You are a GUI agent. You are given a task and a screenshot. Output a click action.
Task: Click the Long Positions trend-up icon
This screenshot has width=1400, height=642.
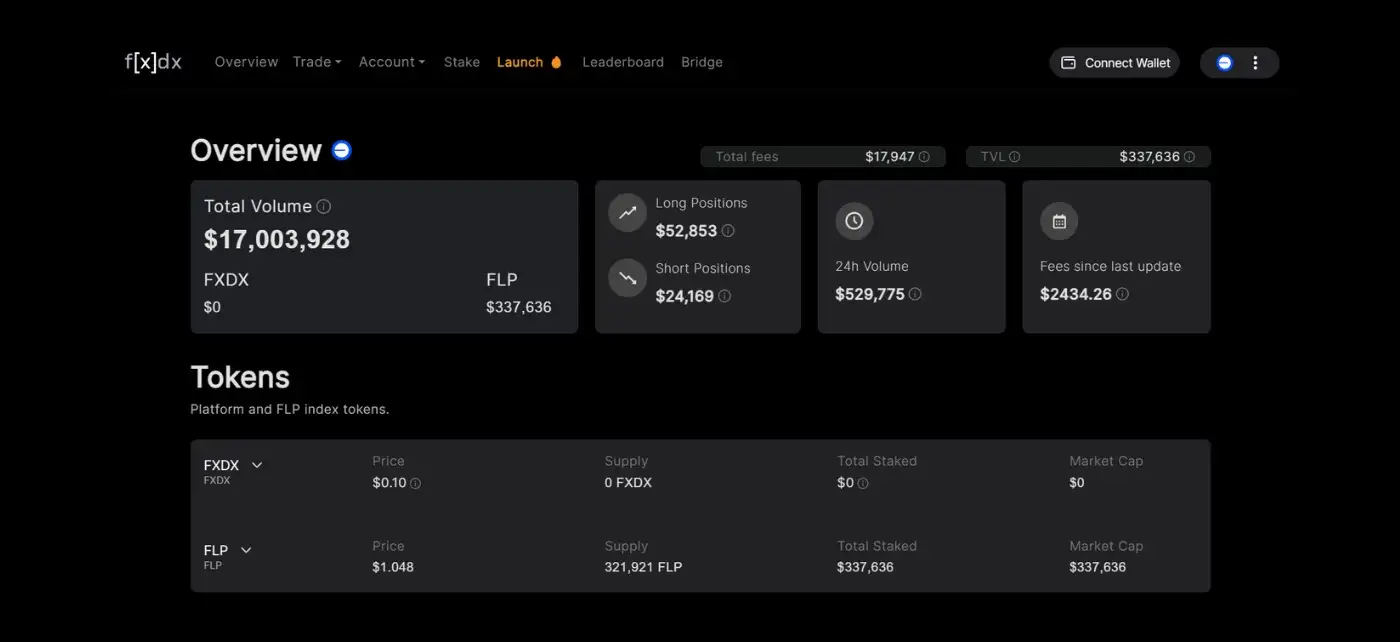[627, 213]
